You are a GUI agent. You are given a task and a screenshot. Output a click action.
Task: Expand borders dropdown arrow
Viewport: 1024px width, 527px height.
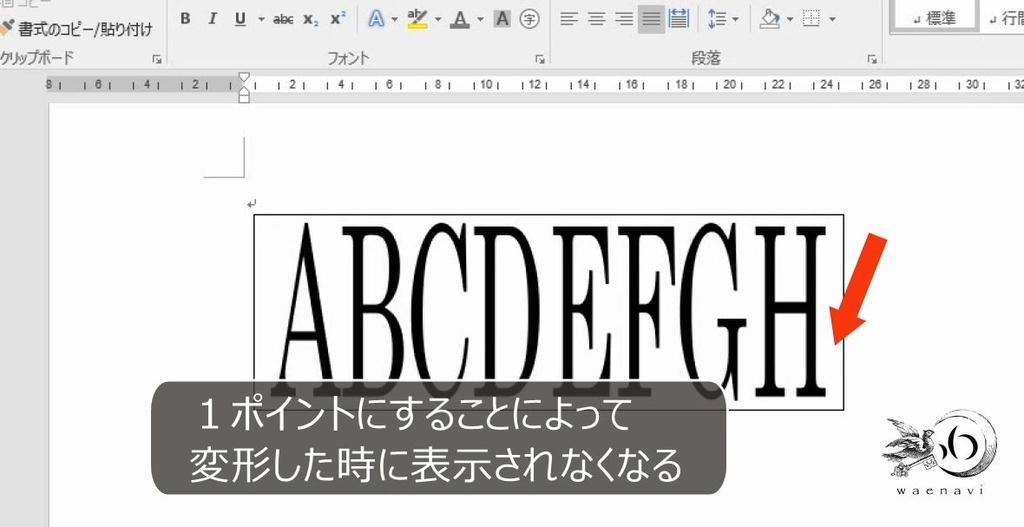[832, 19]
